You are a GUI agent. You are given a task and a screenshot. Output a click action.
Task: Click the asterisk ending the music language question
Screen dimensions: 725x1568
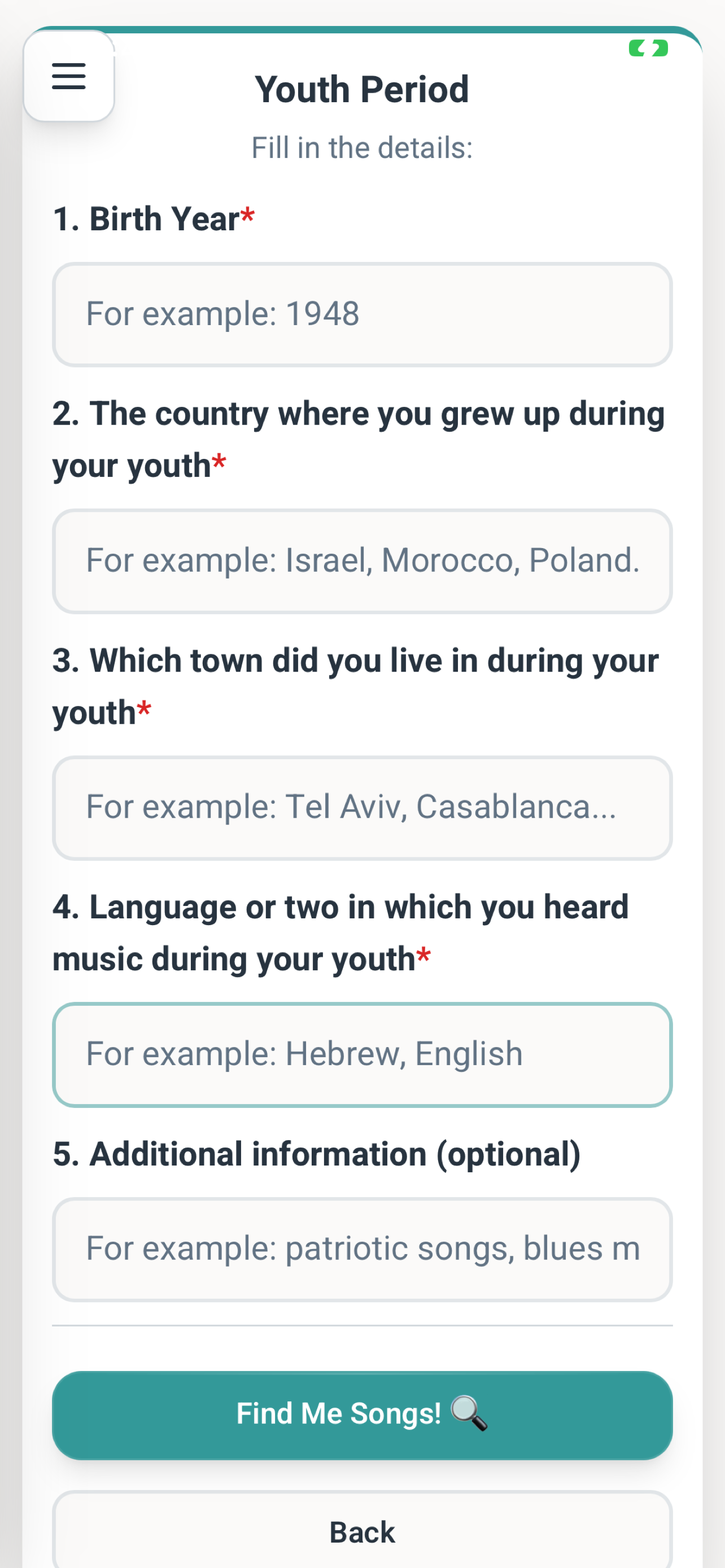(423, 957)
